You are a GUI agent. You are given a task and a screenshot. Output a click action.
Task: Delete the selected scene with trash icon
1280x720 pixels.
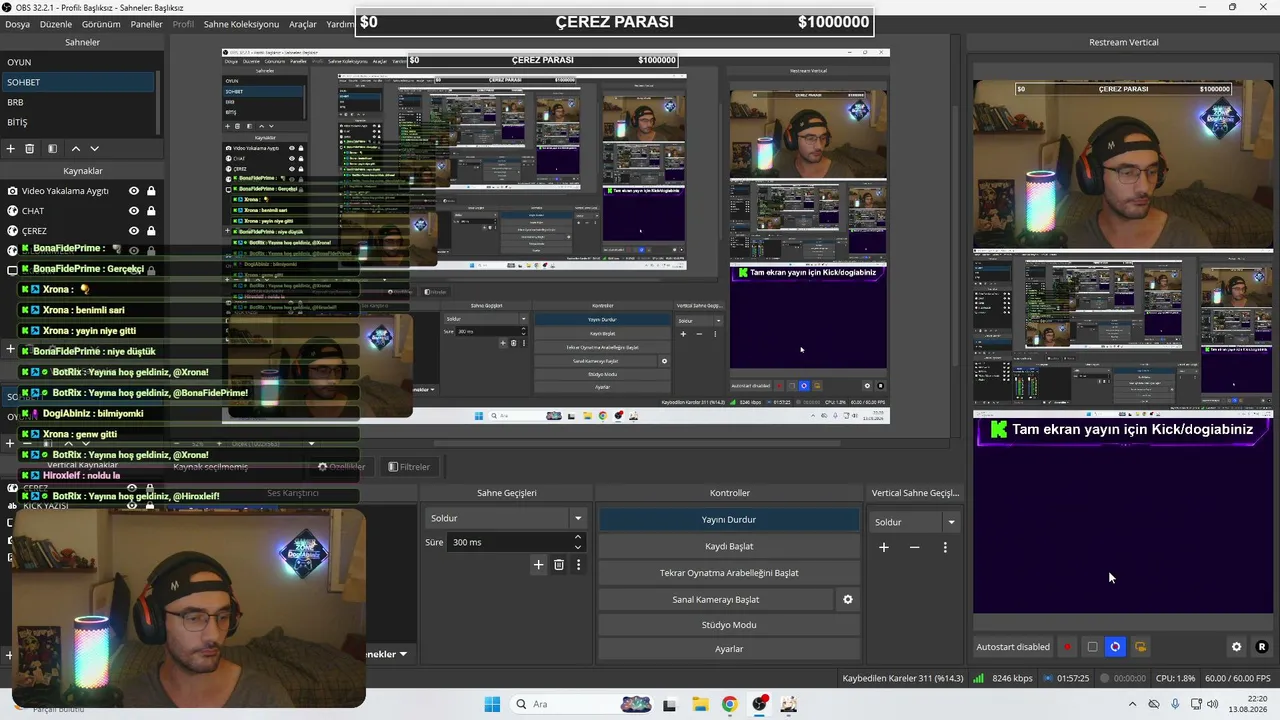click(x=30, y=148)
